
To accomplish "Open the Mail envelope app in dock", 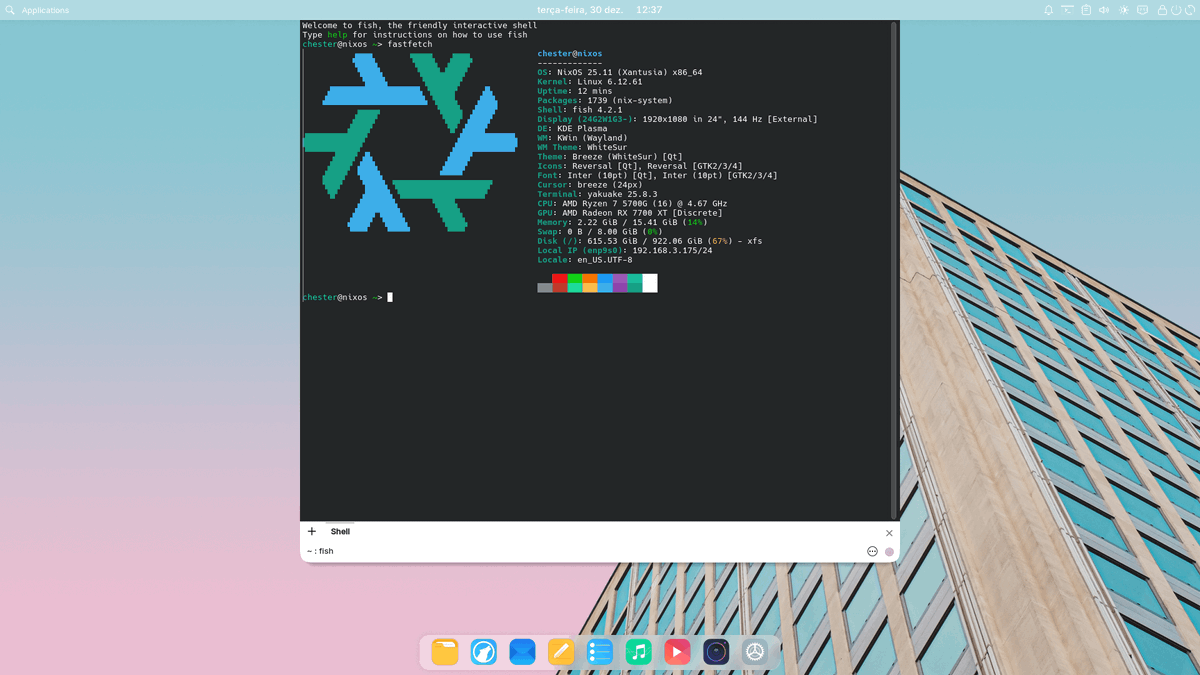I will click(522, 652).
